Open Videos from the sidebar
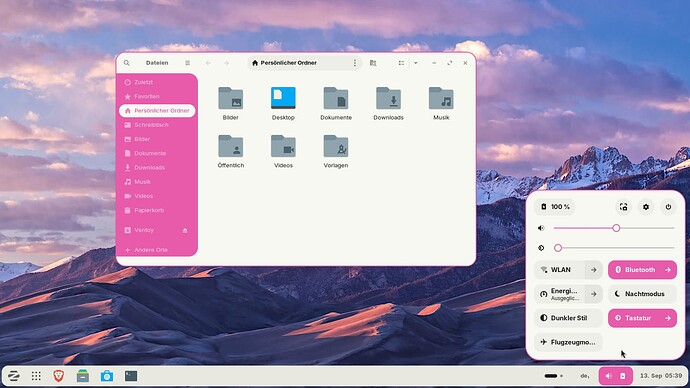 tap(157, 196)
